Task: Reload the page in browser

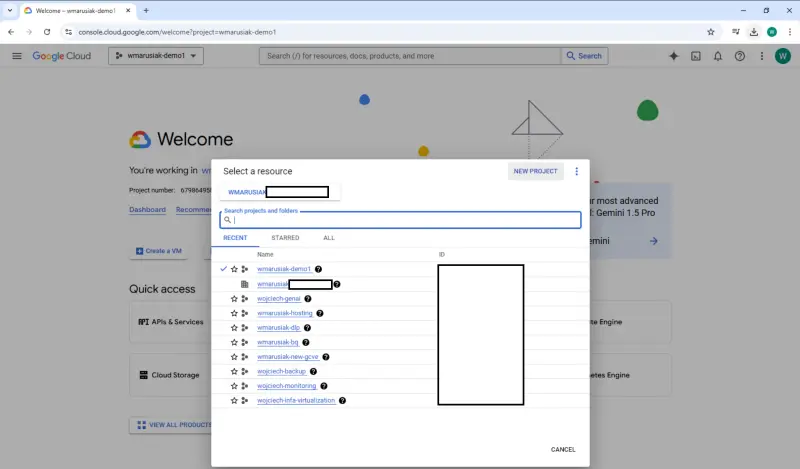Action: (x=47, y=32)
